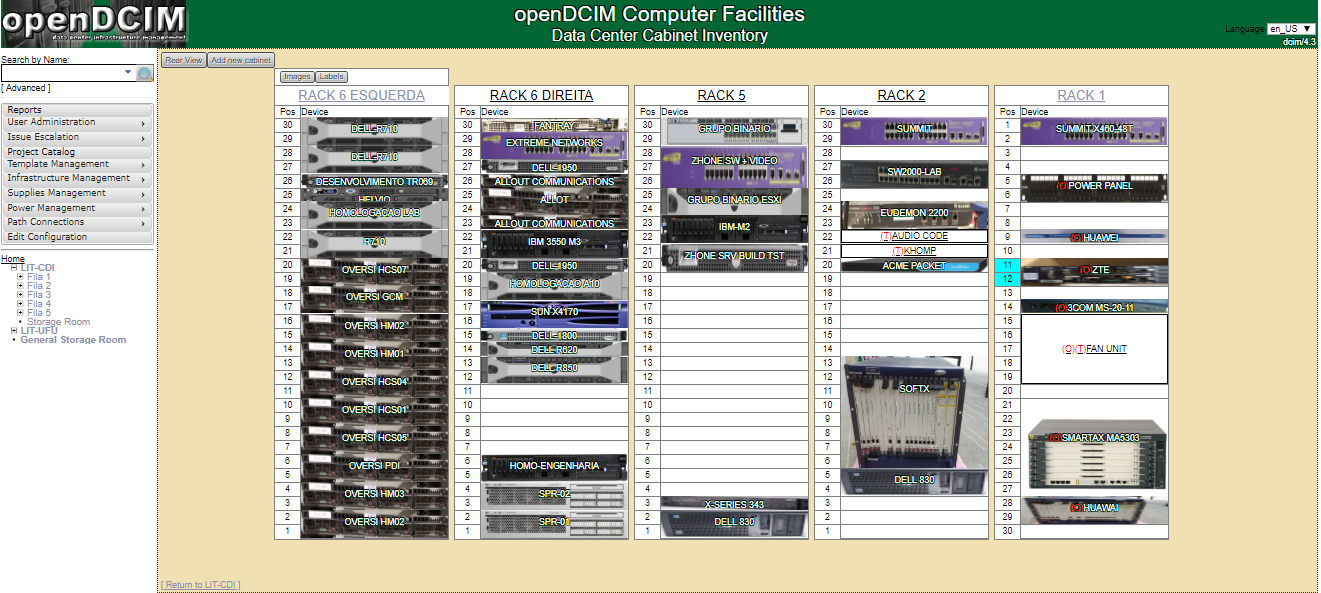This screenshot has width=1321, height=593.
Task: Select the IBM 3550 M3 server image
Action: (554, 241)
